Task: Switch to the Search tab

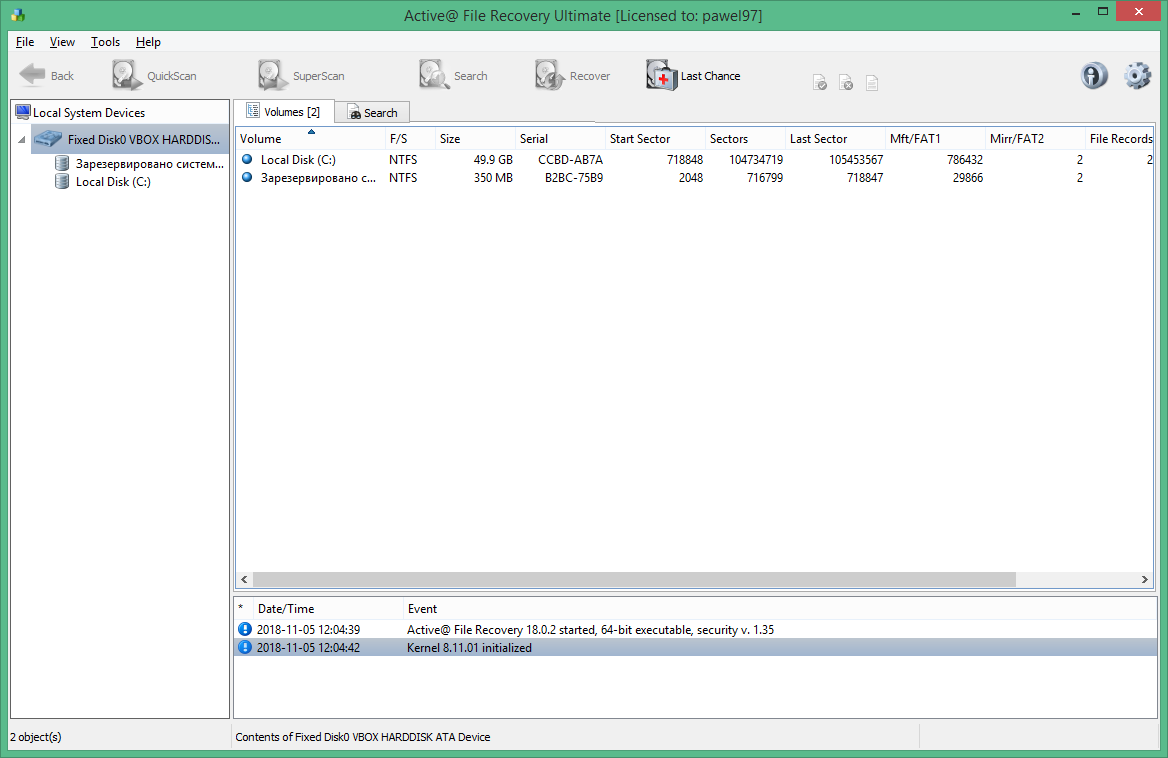Action: coord(372,112)
